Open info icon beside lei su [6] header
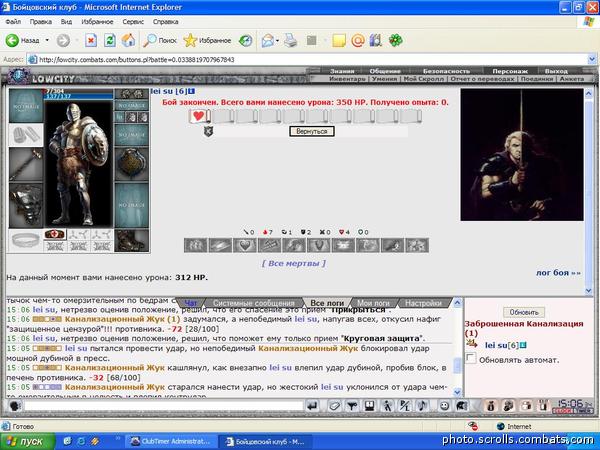 191,91
